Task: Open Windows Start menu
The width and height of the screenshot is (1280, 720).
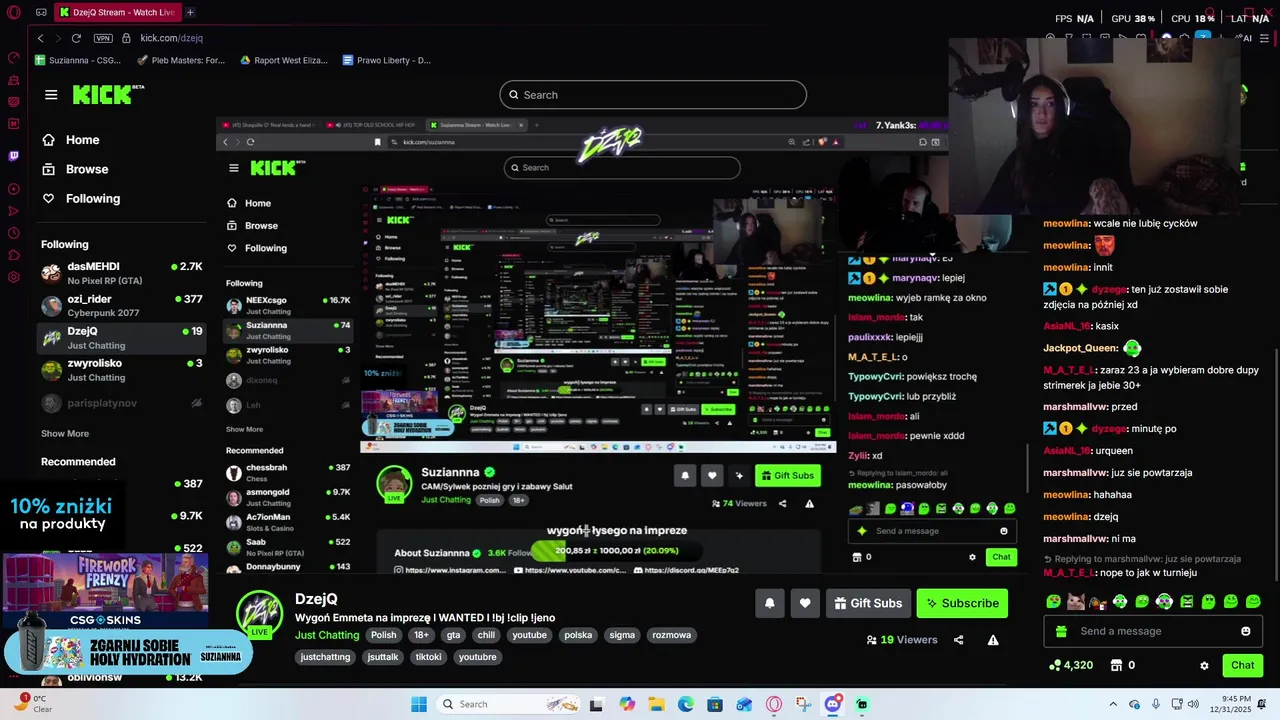Action: (419, 704)
